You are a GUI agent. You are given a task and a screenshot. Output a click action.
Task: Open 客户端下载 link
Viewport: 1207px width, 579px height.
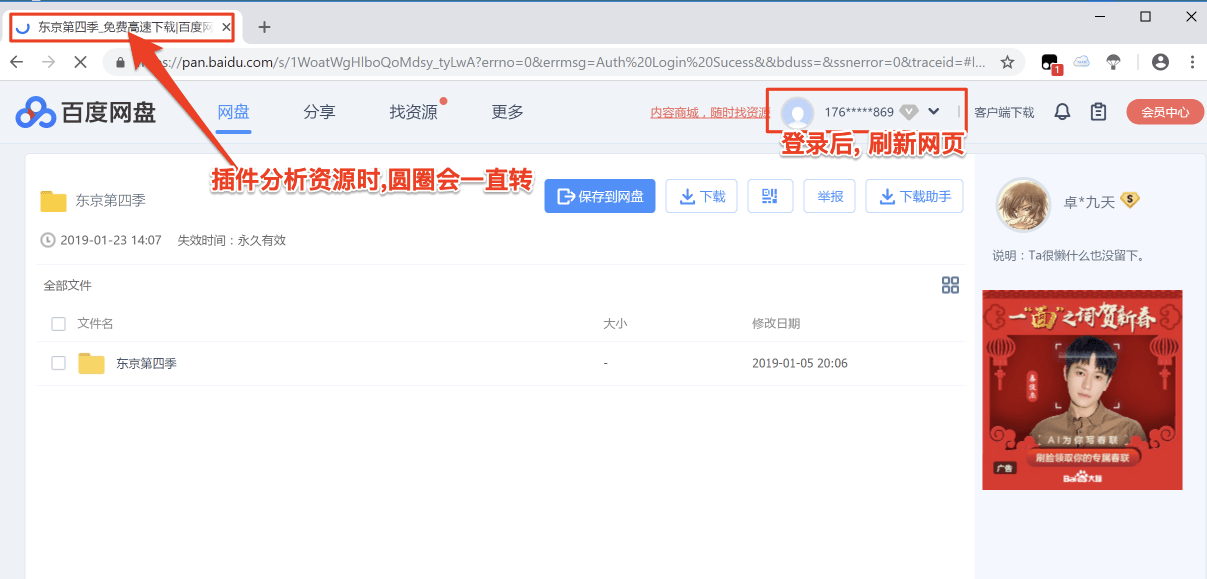[1004, 113]
